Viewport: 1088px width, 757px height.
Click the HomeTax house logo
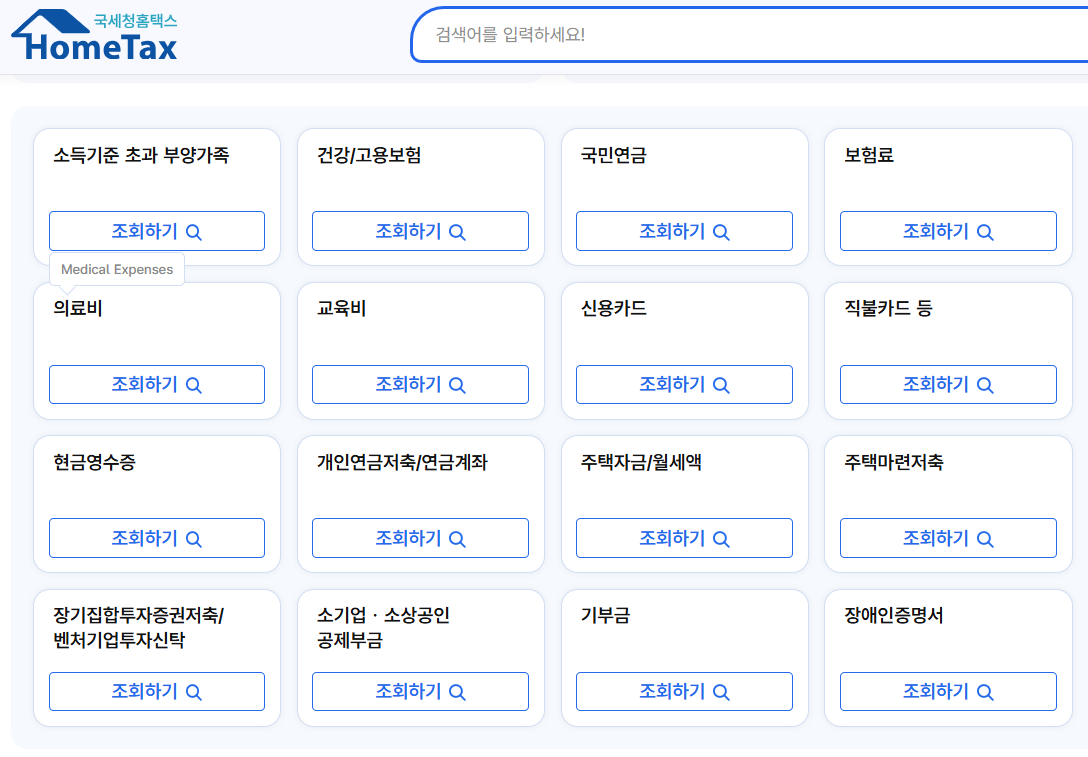click(94, 35)
